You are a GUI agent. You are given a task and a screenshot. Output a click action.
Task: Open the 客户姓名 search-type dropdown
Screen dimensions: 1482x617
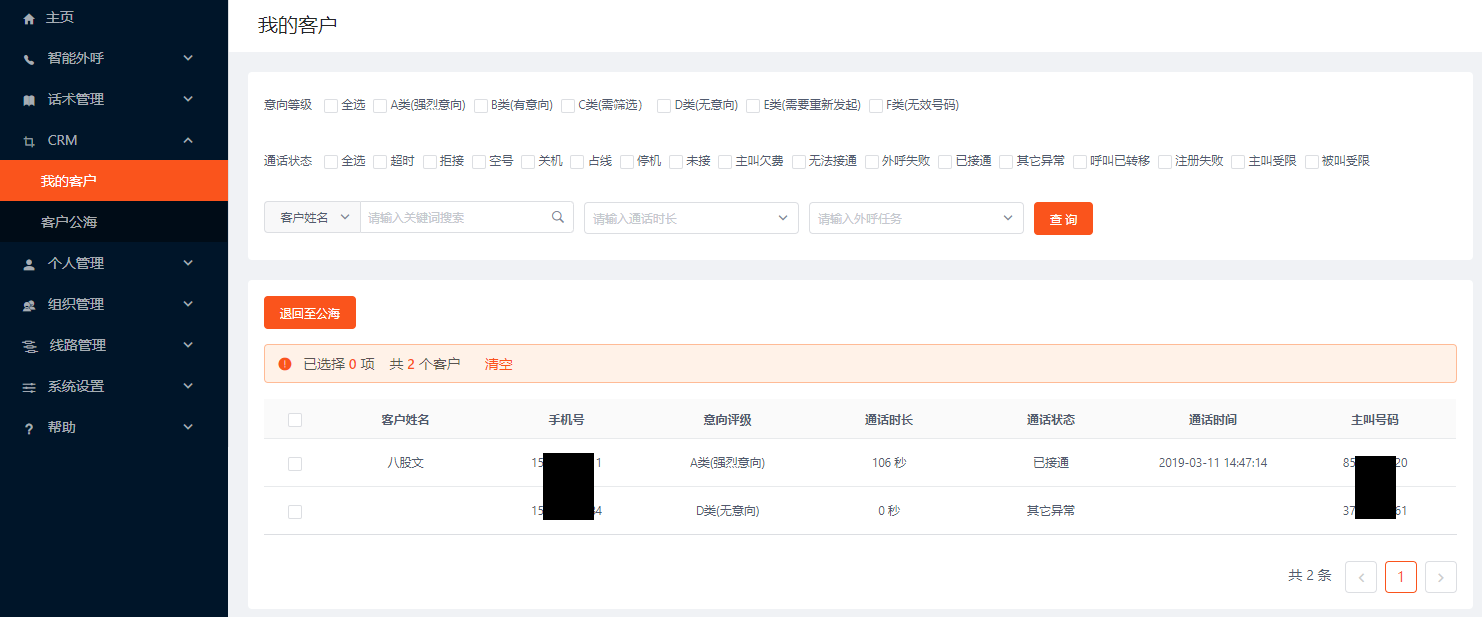[x=312, y=218]
